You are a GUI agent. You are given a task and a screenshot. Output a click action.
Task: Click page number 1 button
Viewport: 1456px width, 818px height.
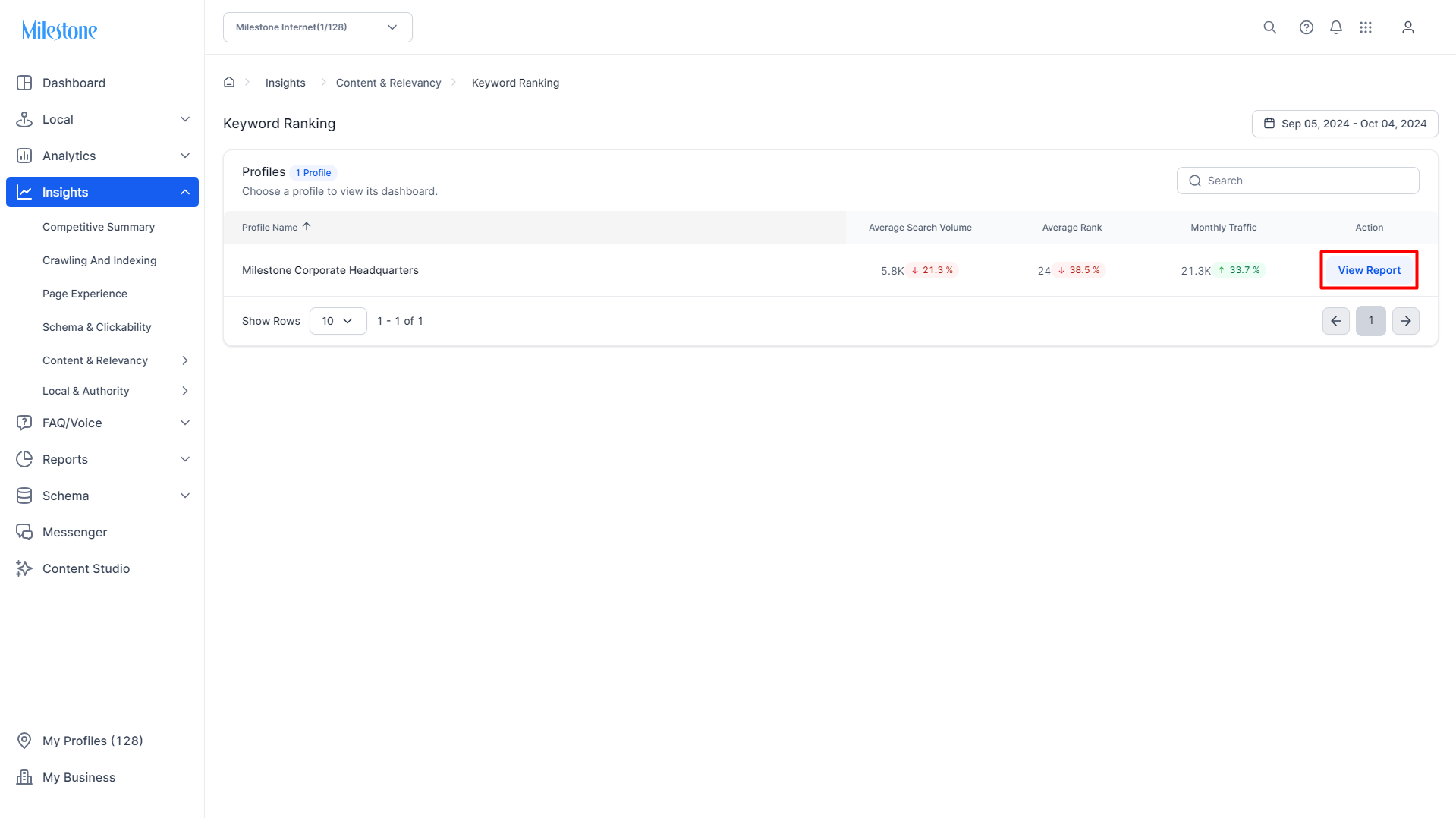(x=1371, y=321)
